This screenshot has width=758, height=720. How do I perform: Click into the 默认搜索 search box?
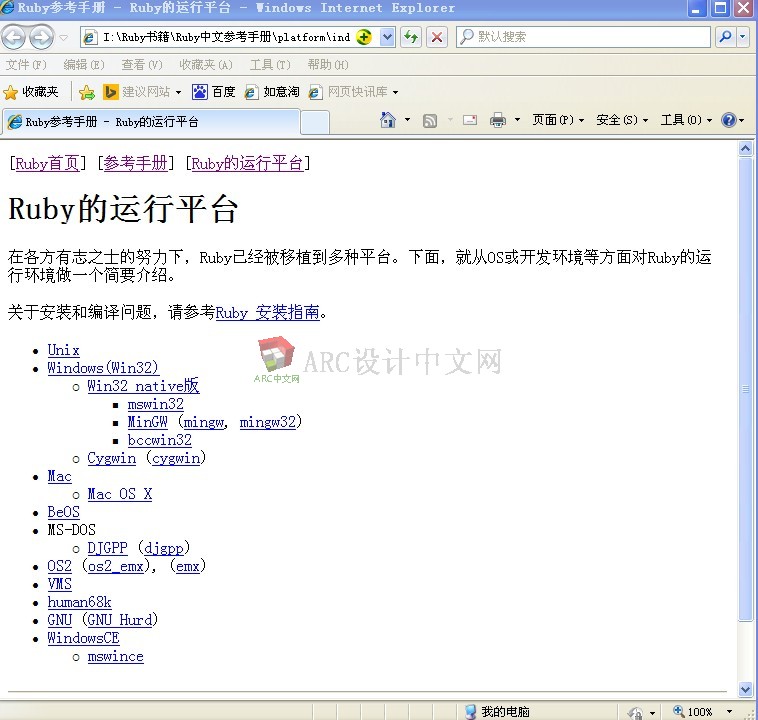click(x=583, y=37)
